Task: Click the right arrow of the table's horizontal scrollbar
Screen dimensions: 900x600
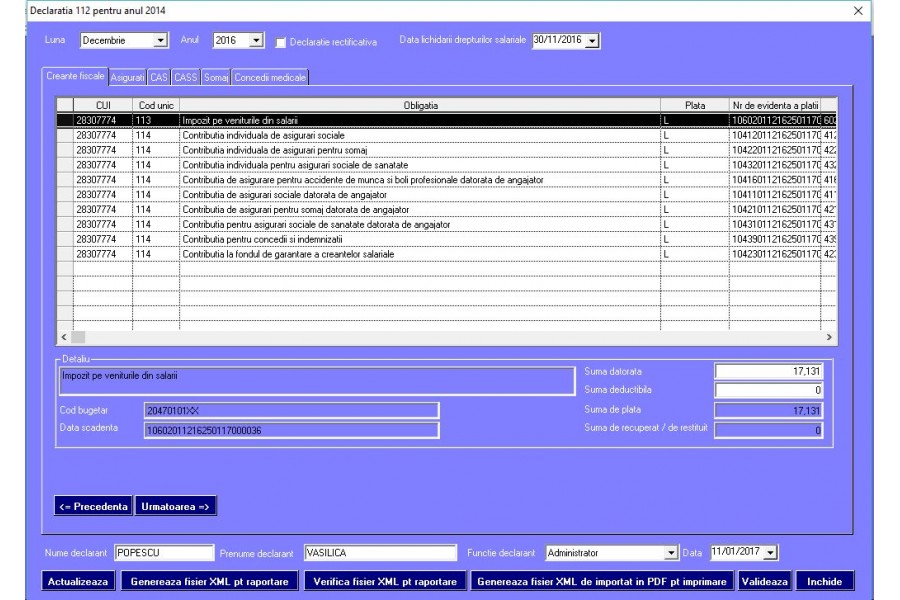Action: tap(829, 337)
